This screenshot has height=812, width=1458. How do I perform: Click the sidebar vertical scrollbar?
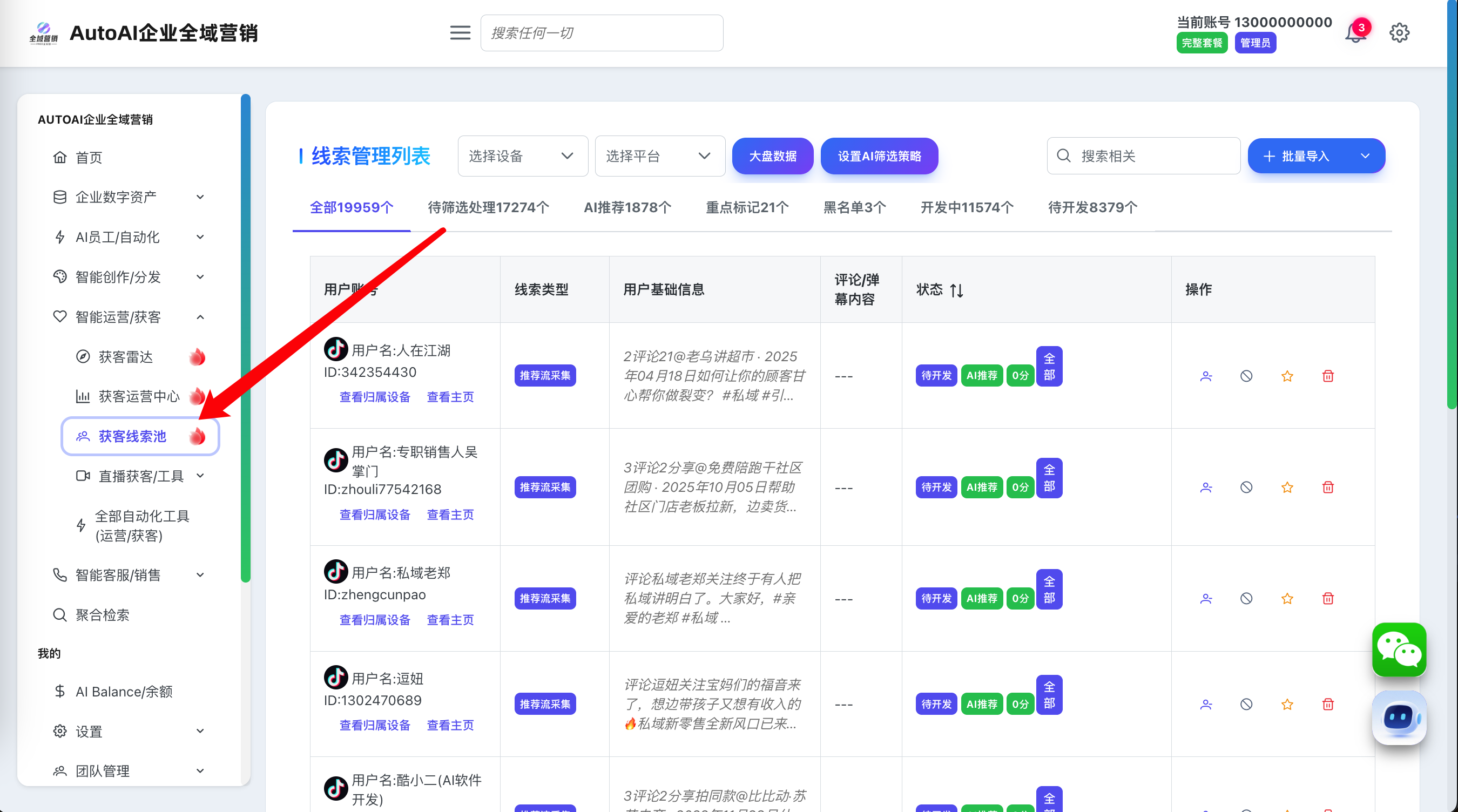[x=246, y=340]
